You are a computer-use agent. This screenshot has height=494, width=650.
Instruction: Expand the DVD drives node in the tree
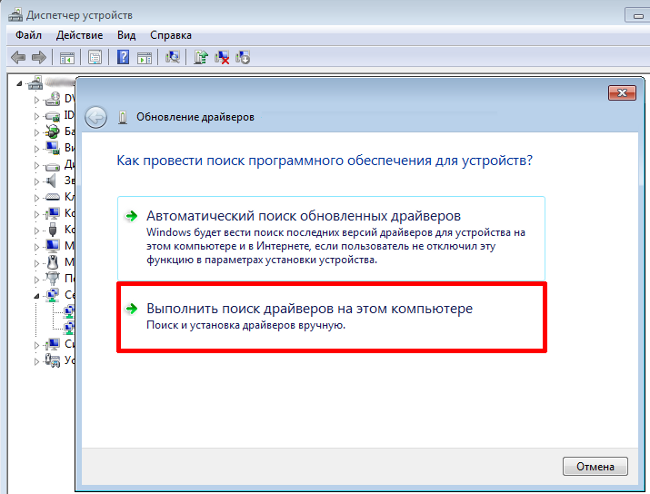coord(38,99)
